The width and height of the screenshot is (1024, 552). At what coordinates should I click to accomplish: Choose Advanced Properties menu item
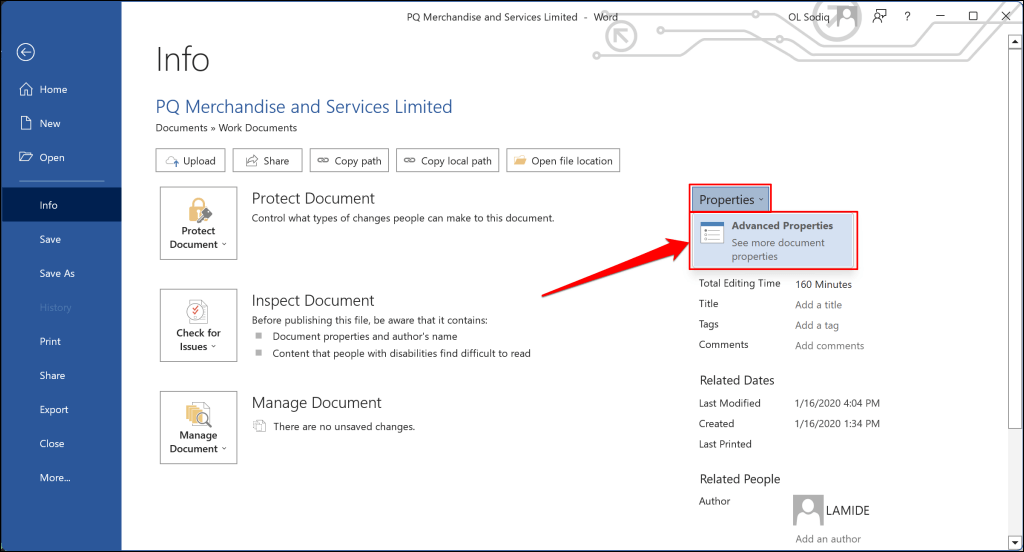[x=774, y=240]
